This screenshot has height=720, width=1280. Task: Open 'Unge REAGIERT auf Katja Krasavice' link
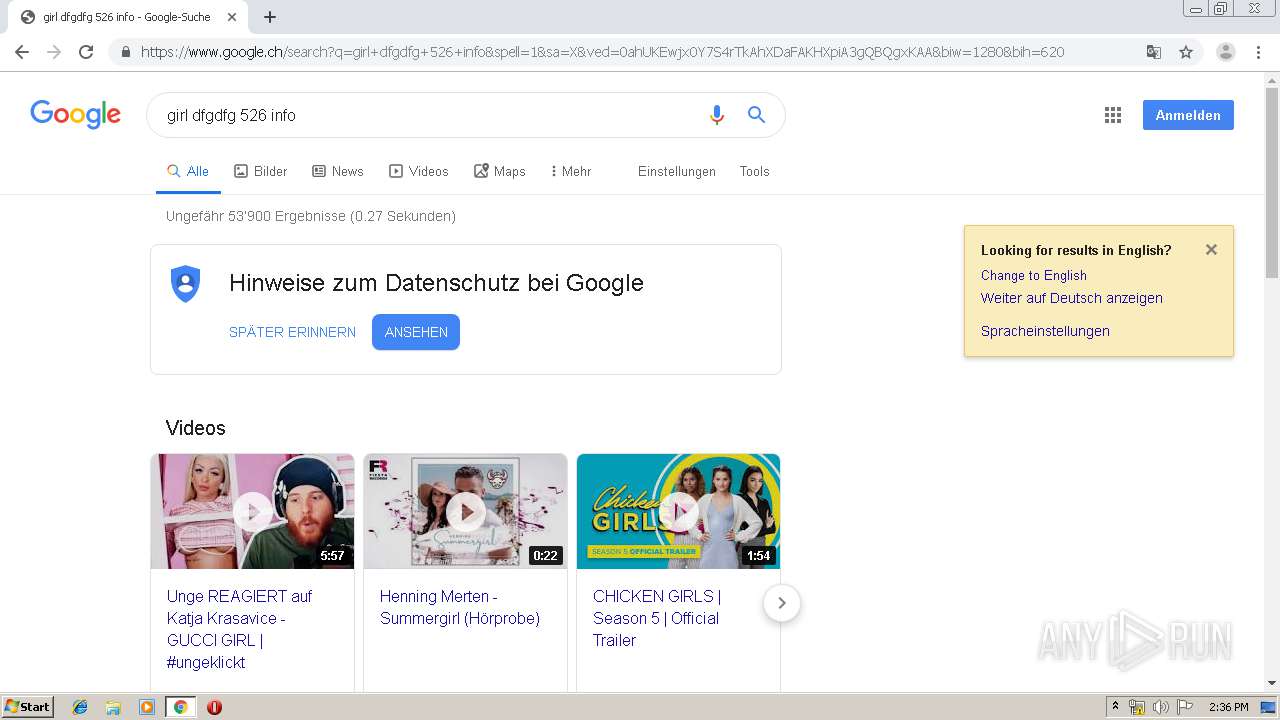pyautogui.click(x=240, y=629)
